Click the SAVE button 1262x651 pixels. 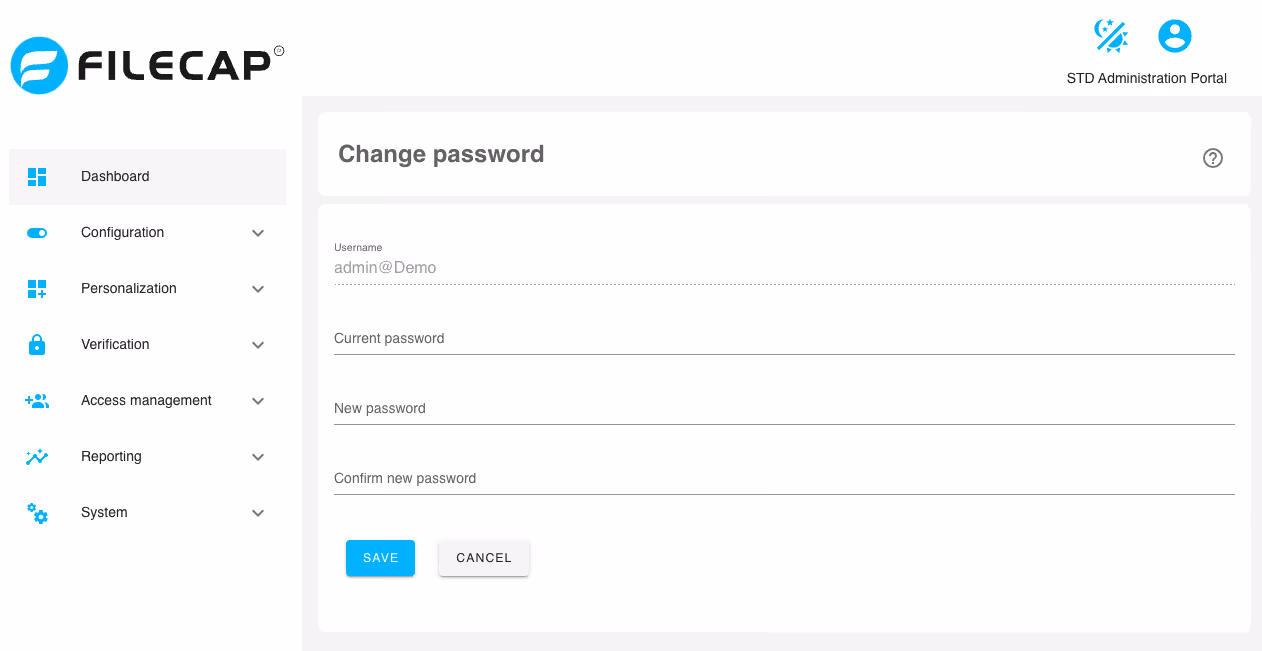[x=380, y=558]
